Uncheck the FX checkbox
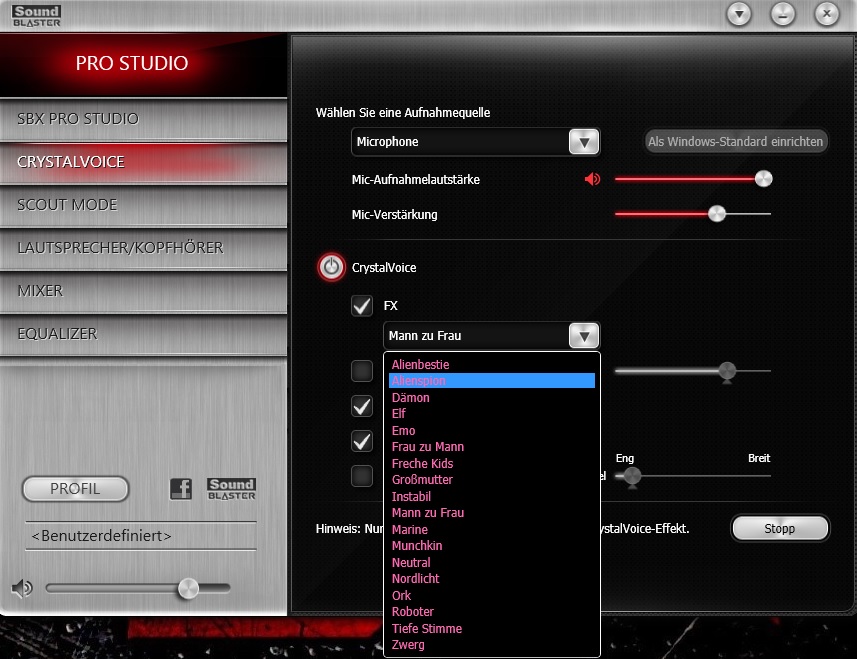Screen dimensions: 857x659 coord(362,305)
